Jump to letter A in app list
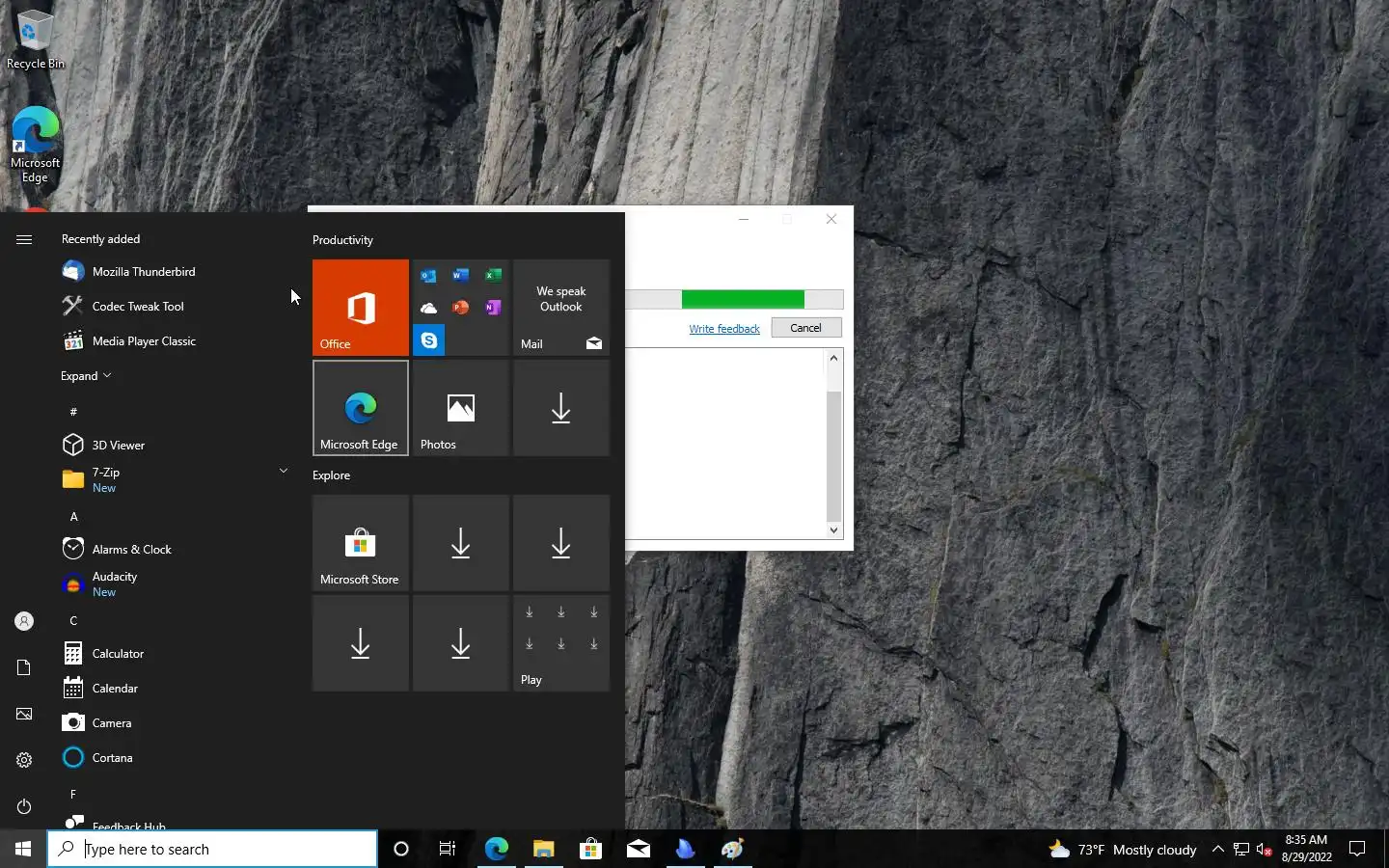The width and height of the screenshot is (1389, 868). 73,517
